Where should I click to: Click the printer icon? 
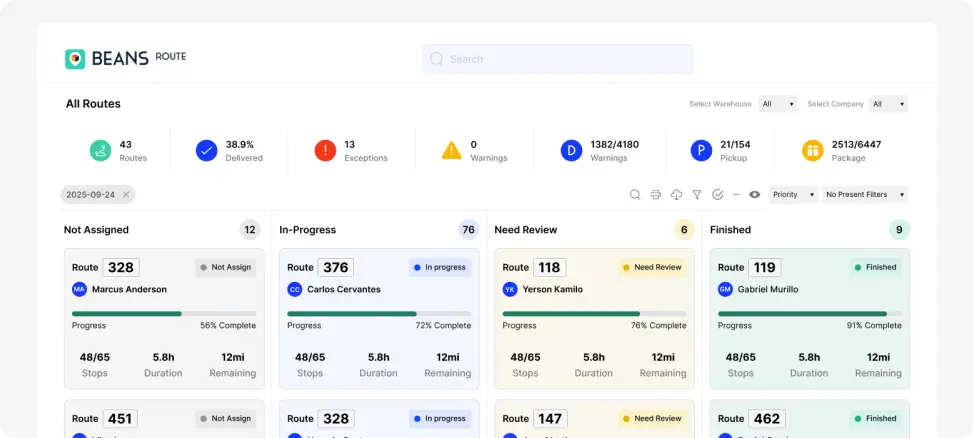pos(656,195)
